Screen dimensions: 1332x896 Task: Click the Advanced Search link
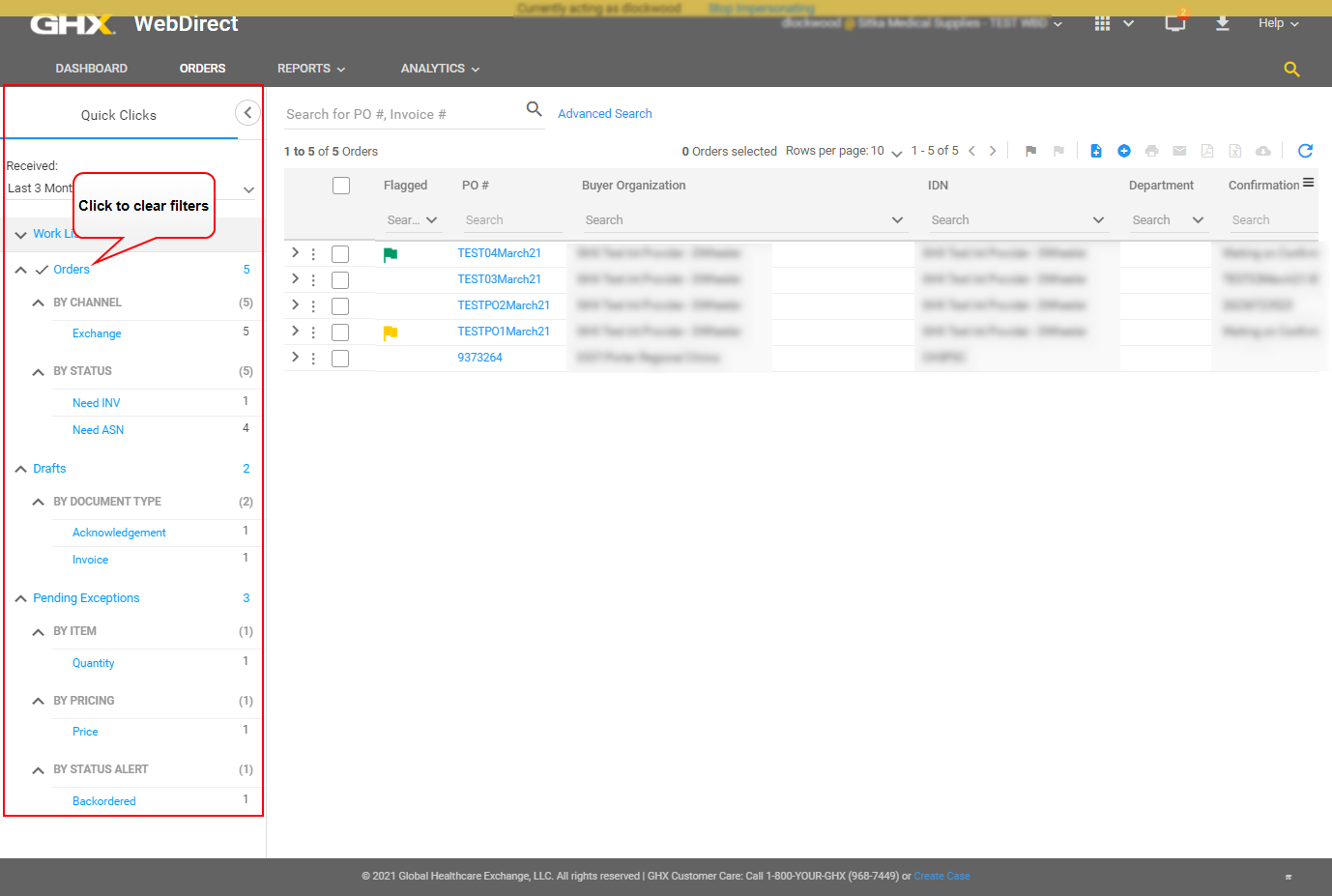(x=604, y=114)
